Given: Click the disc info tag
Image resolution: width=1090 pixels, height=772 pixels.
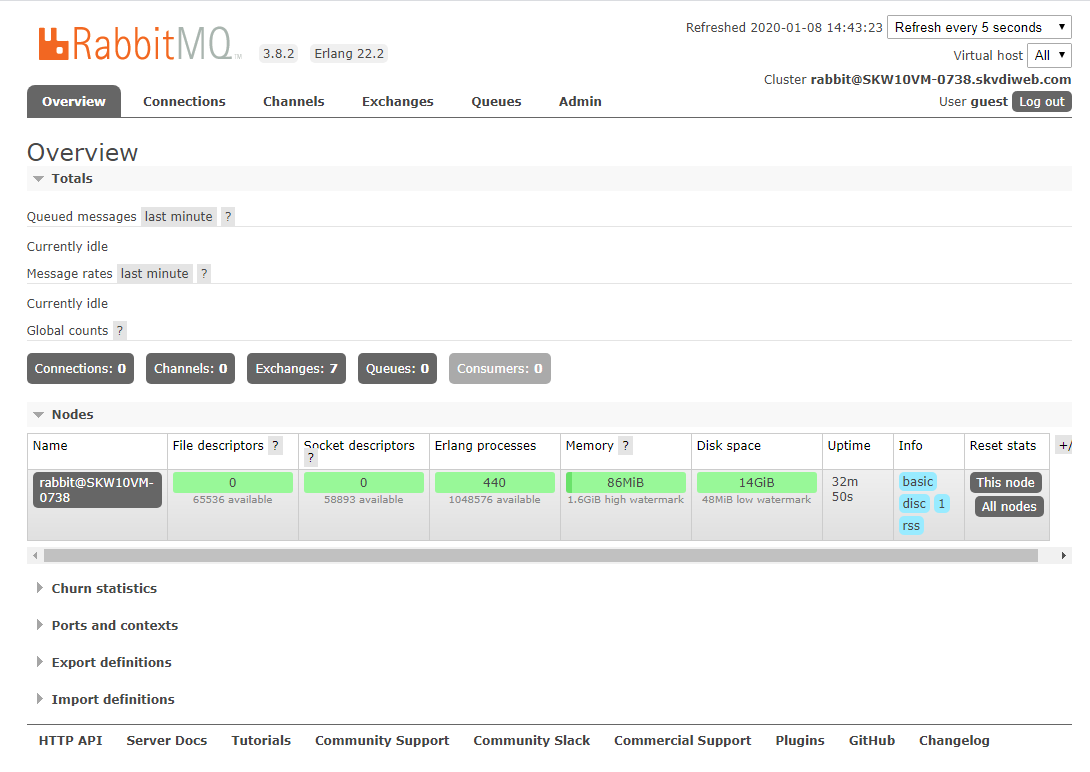Looking at the screenshot, I should point(914,504).
